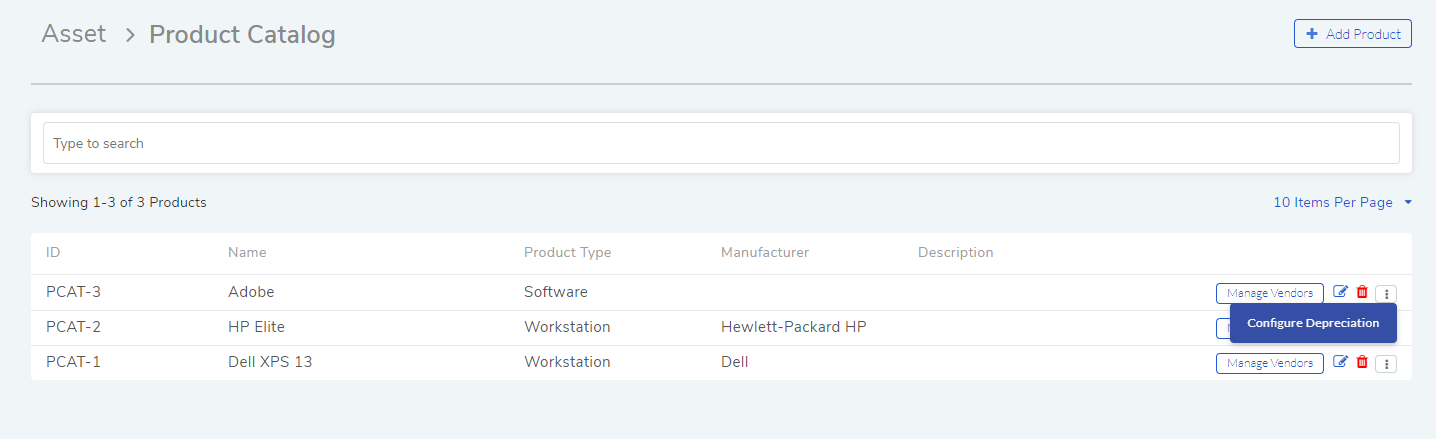Viewport: 1436px width, 439px height.
Task: Select PCAT-2 ID cell
Action: pos(73,327)
